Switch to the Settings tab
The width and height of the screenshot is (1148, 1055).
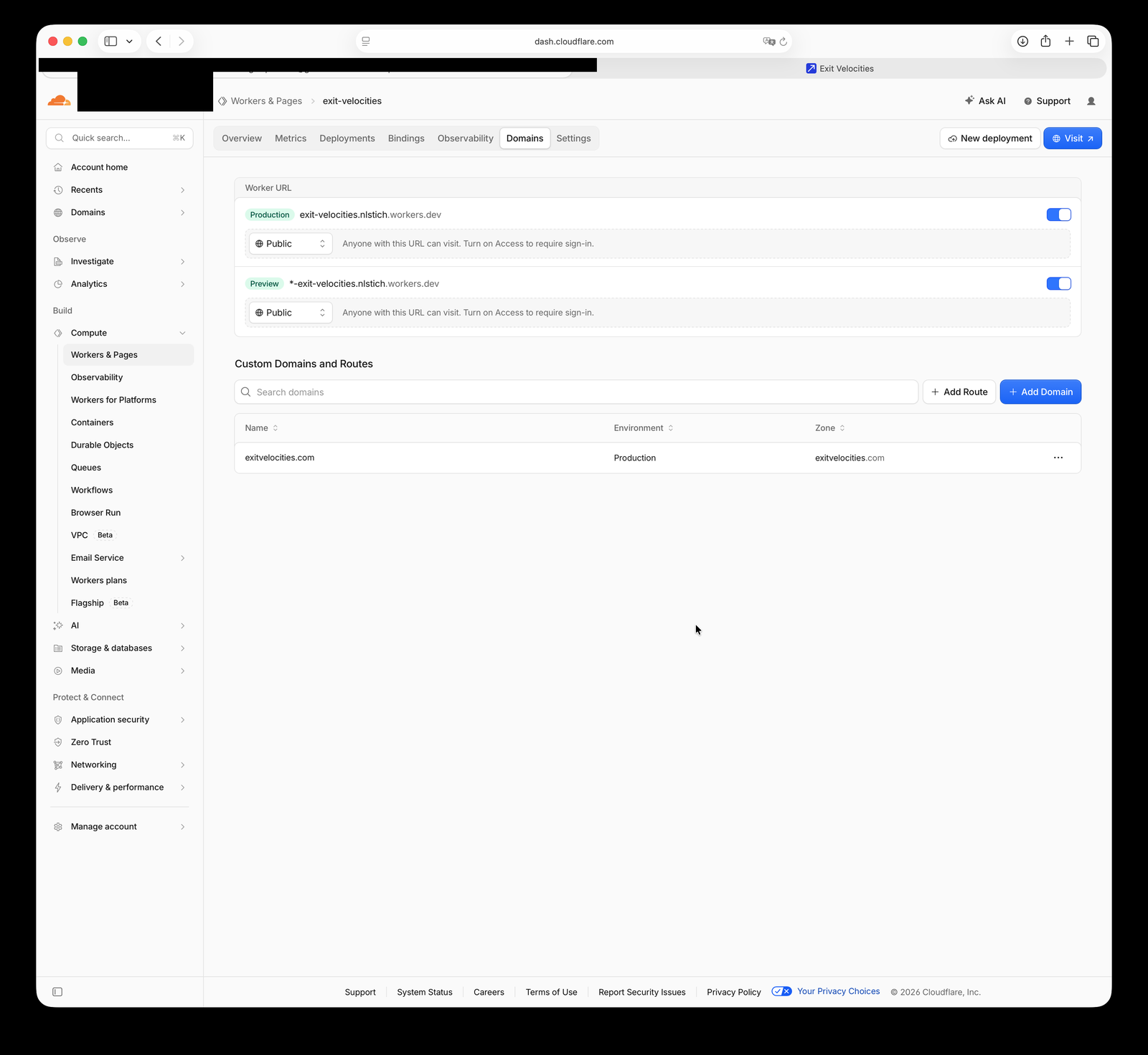click(x=573, y=138)
